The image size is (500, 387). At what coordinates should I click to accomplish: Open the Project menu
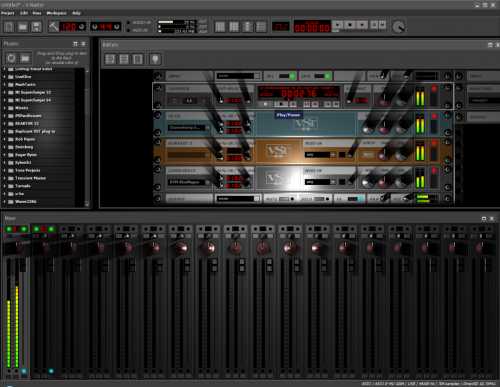click(x=8, y=13)
